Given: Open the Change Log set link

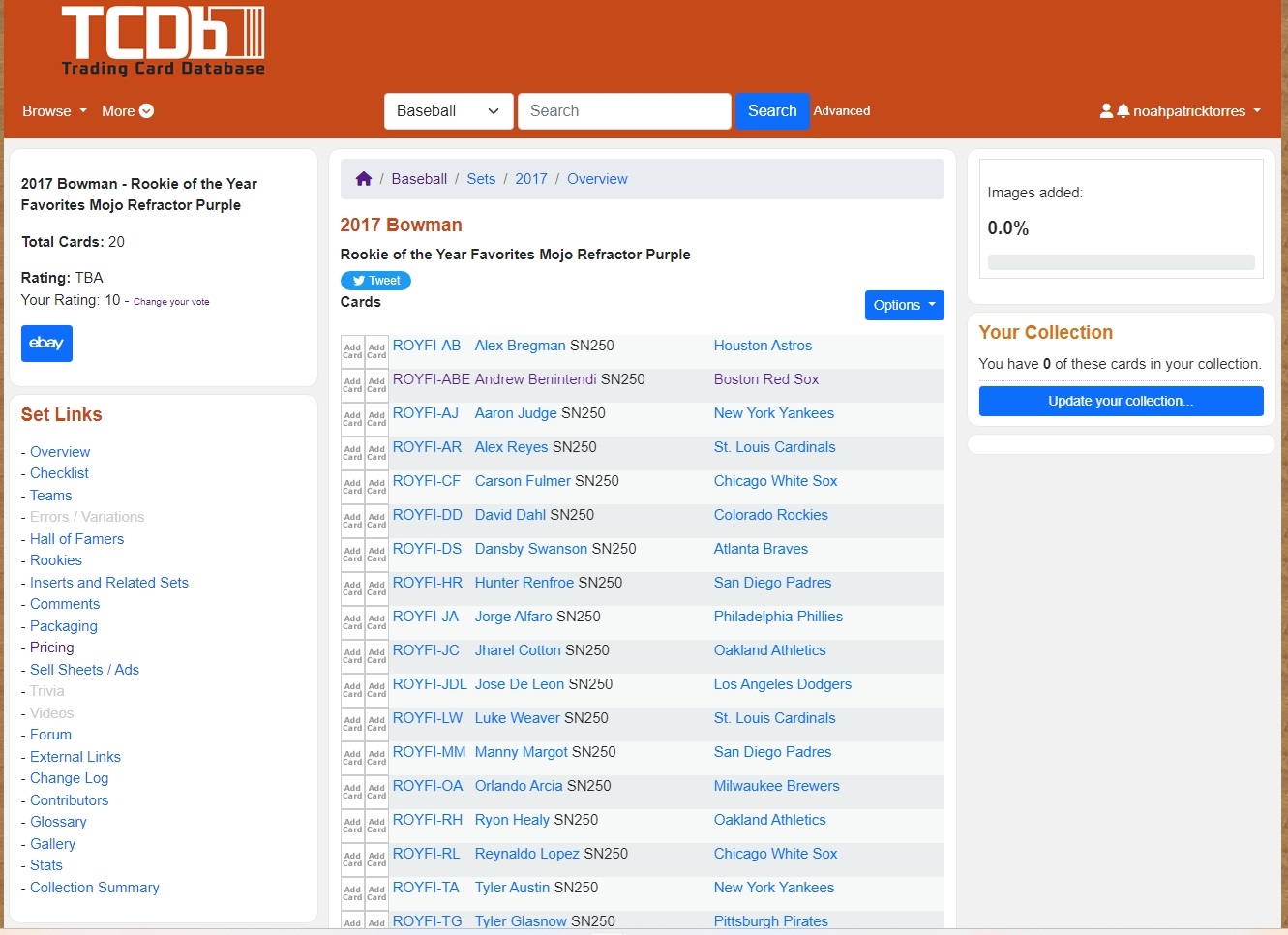Looking at the screenshot, I should pyautogui.click(x=69, y=778).
